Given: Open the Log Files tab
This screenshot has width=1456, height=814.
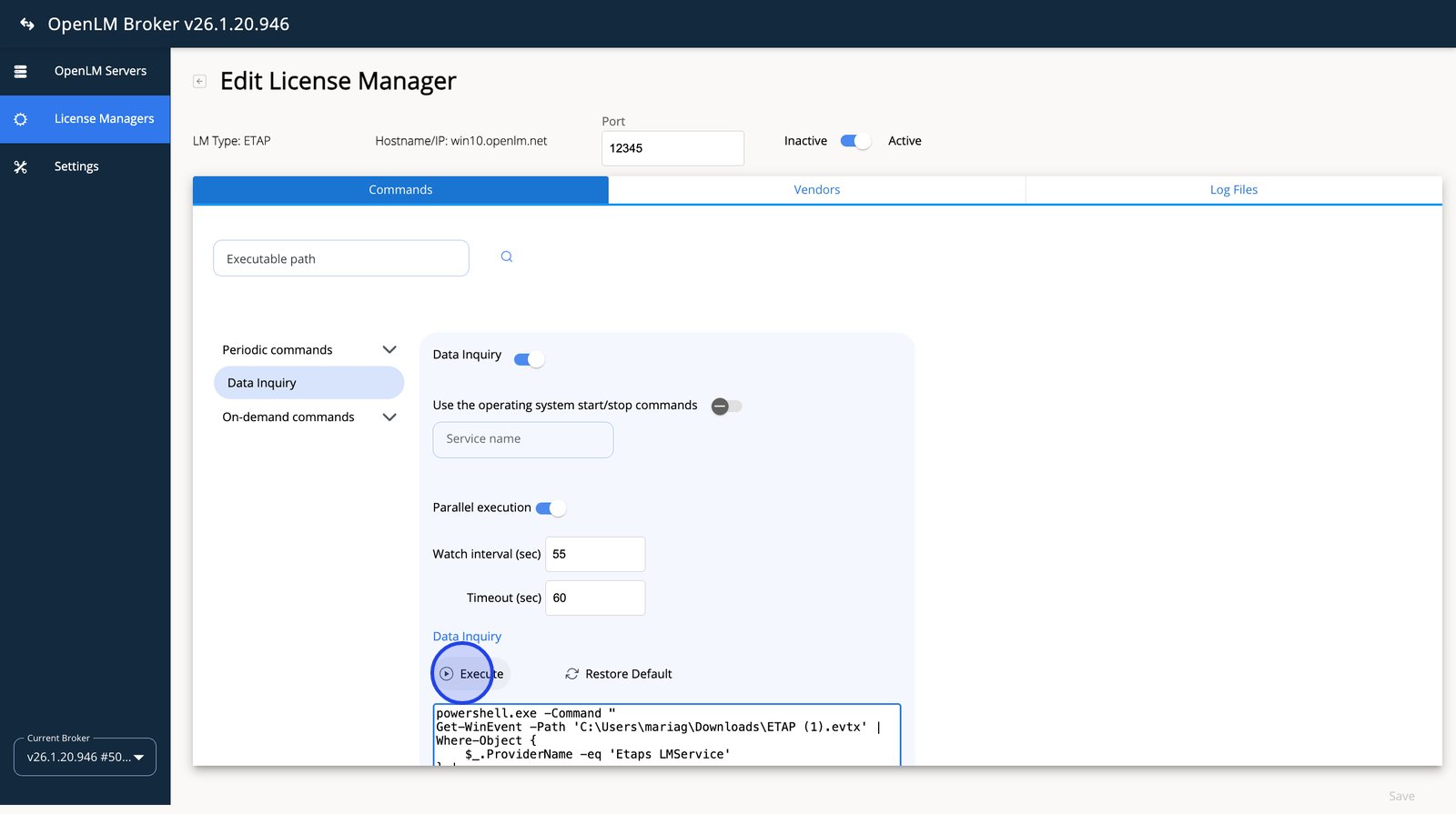Looking at the screenshot, I should tap(1233, 190).
